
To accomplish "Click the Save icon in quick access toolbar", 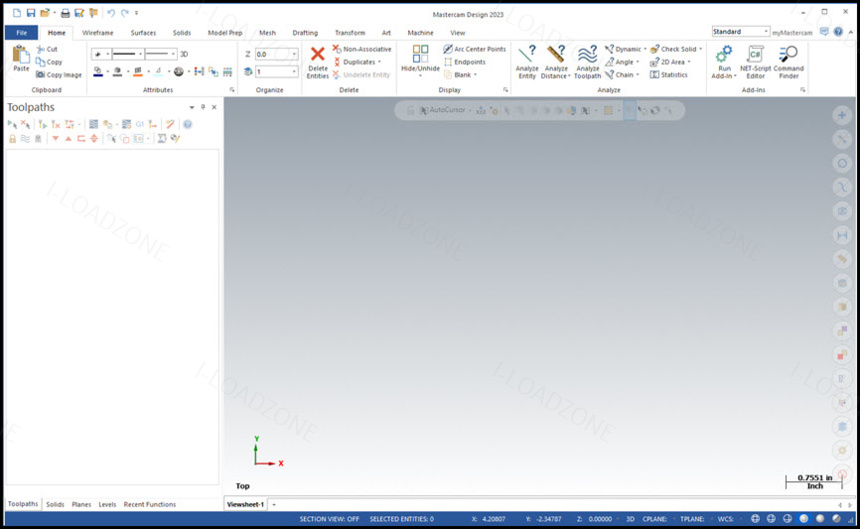I will tap(31, 13).
